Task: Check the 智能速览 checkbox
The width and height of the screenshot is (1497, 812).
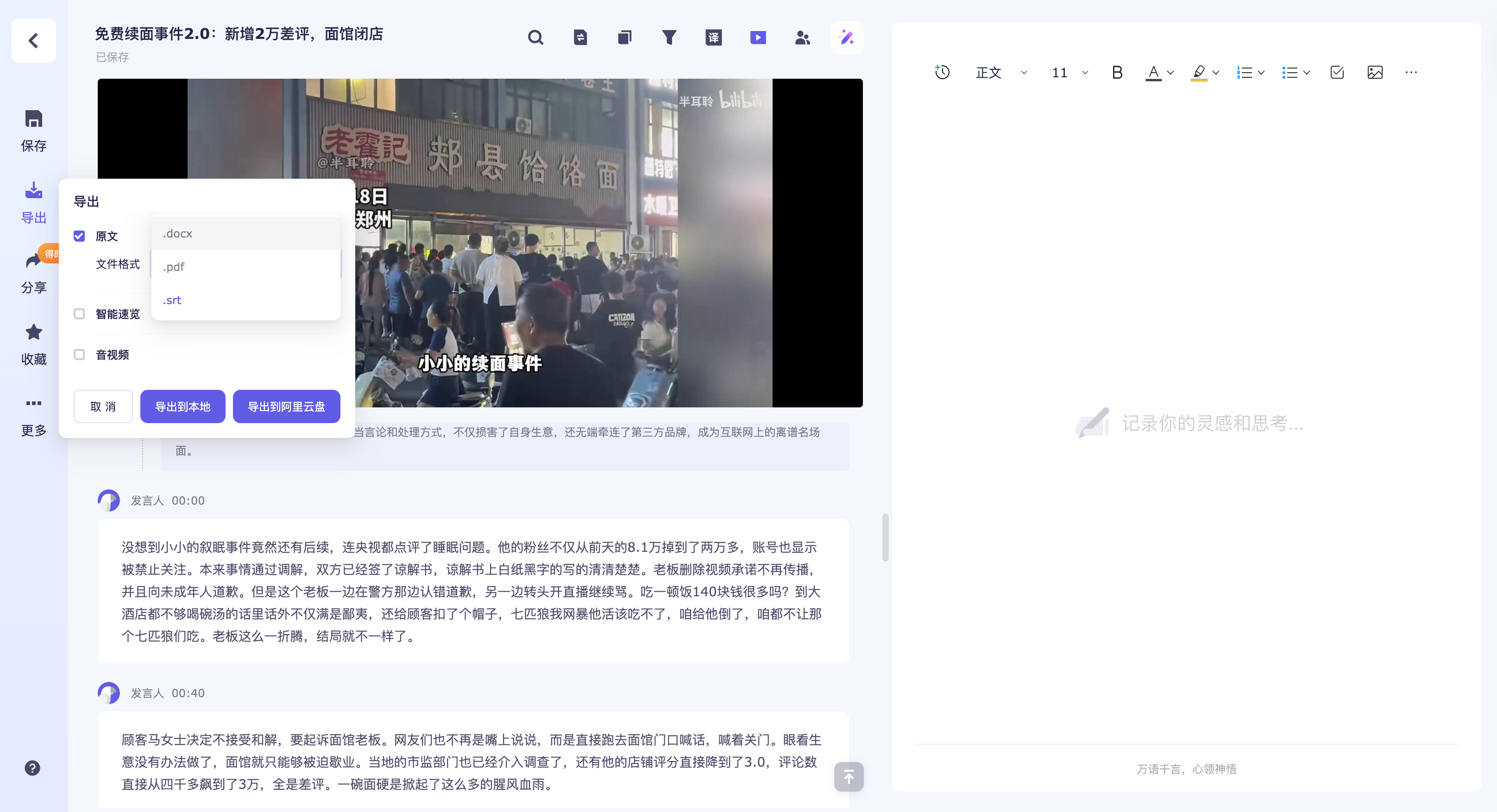Action: click(x=79, y=314)
